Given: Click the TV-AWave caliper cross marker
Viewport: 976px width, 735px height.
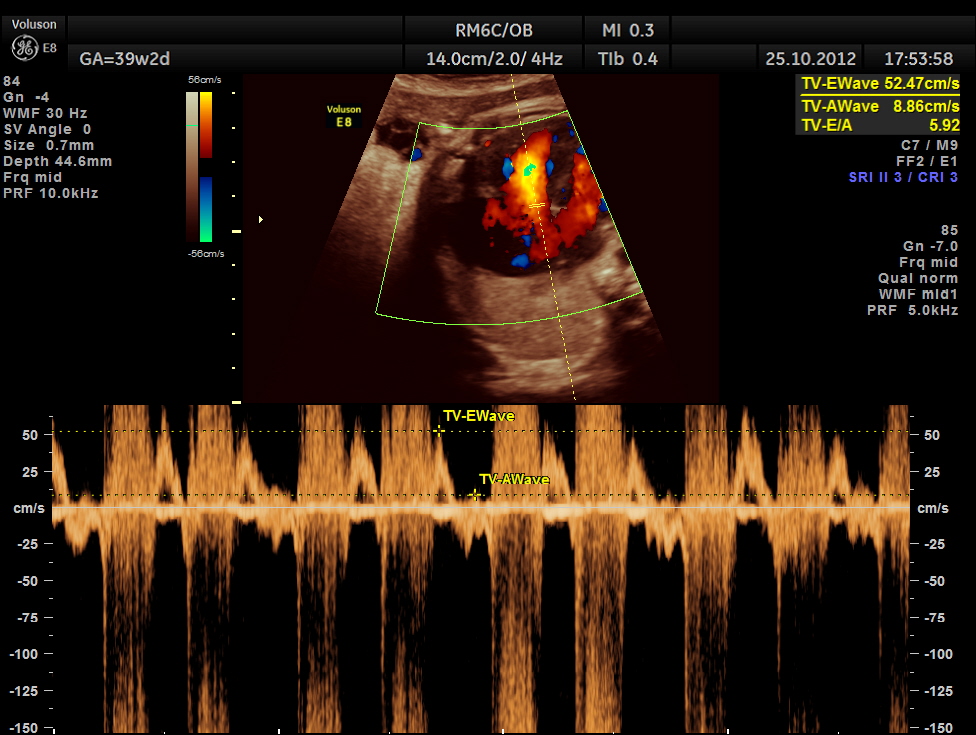Looking at the screenshot, I should [x=476, y=494].
